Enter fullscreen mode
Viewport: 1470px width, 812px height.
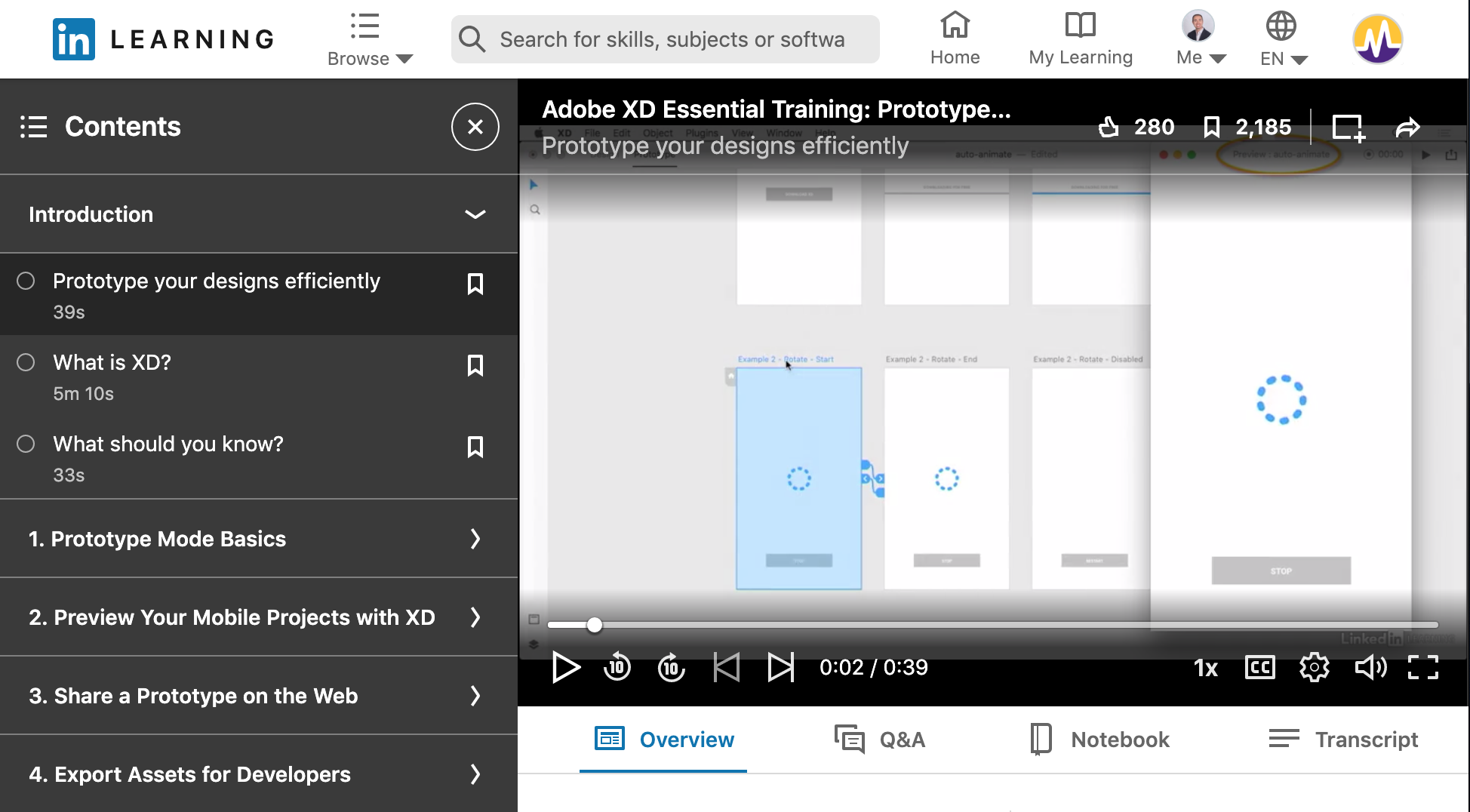1422,667
